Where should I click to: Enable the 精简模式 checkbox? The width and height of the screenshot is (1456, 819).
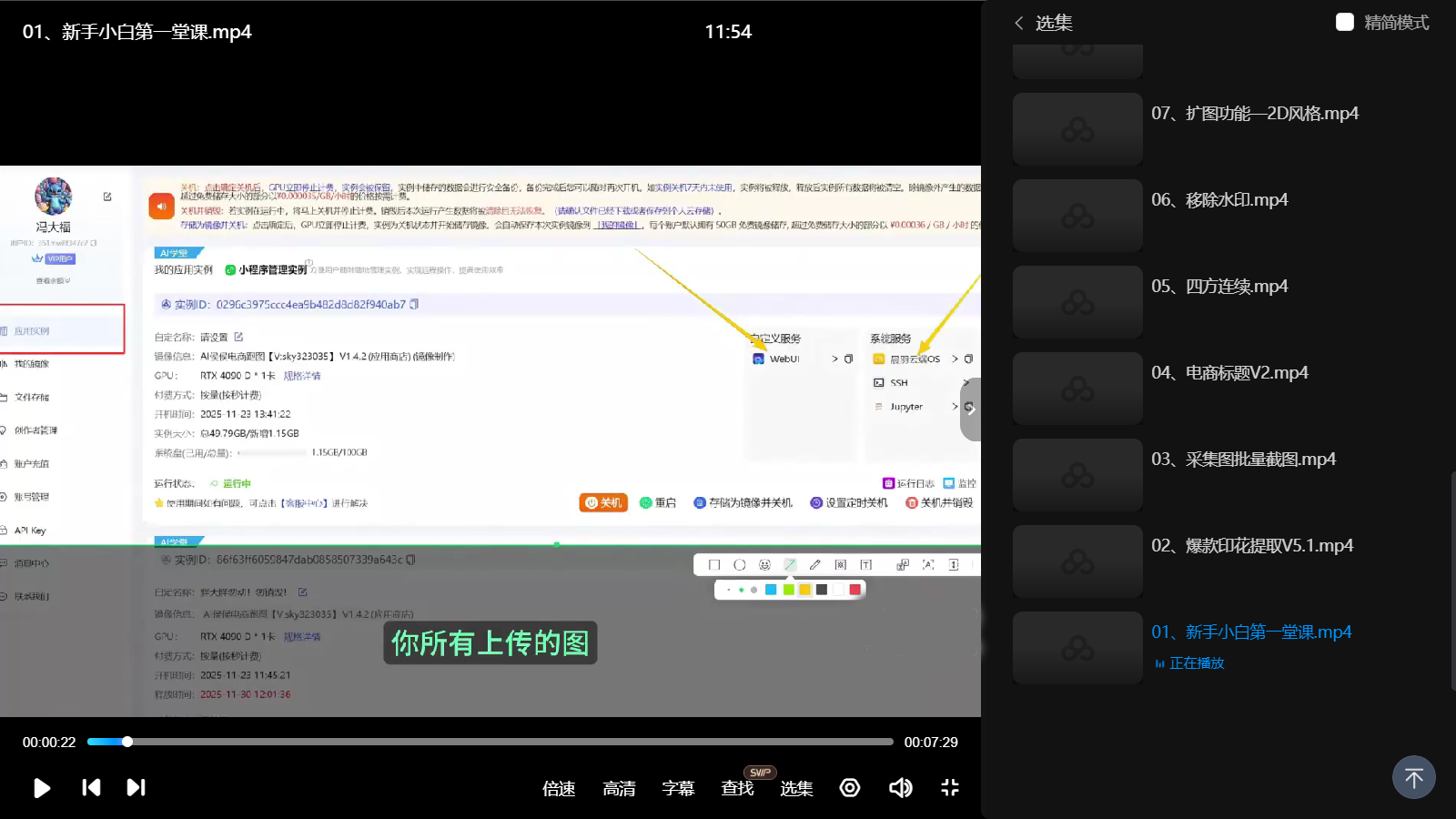coord(1345,22)
